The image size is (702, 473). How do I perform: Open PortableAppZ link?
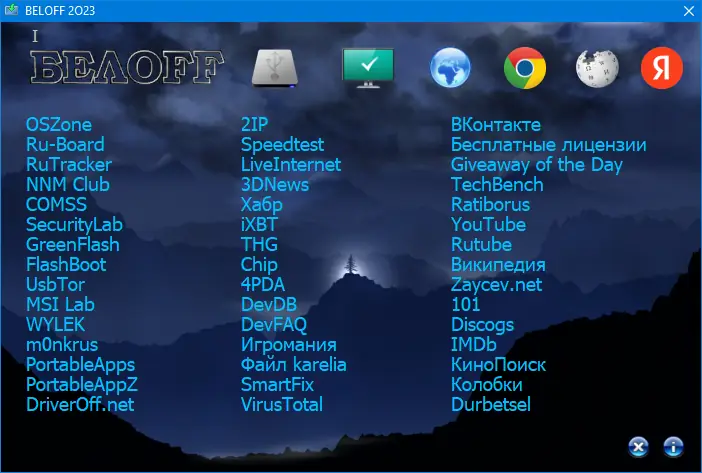82,385
